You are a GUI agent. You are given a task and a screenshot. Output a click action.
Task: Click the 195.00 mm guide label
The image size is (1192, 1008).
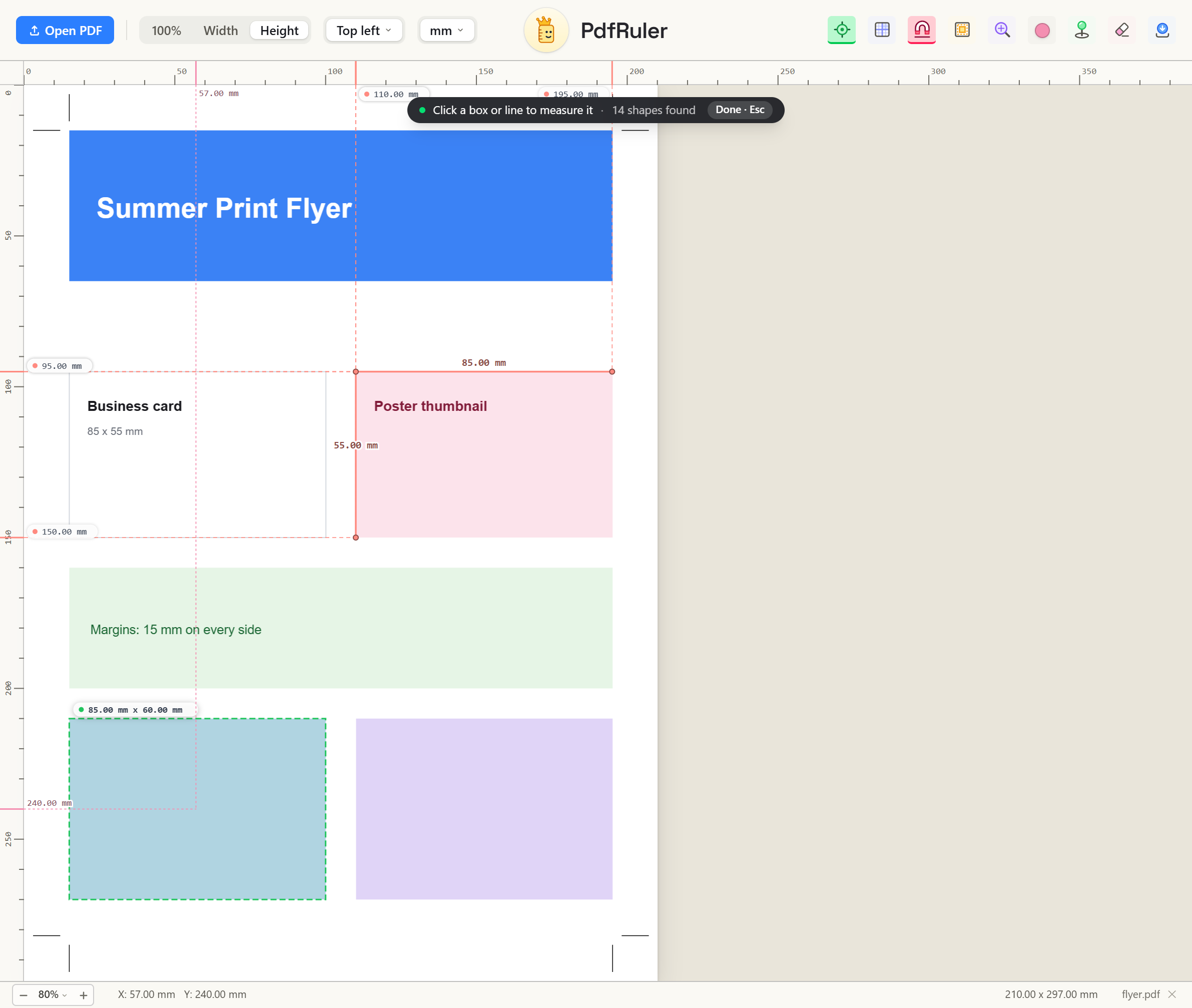(x=573, y=94)
